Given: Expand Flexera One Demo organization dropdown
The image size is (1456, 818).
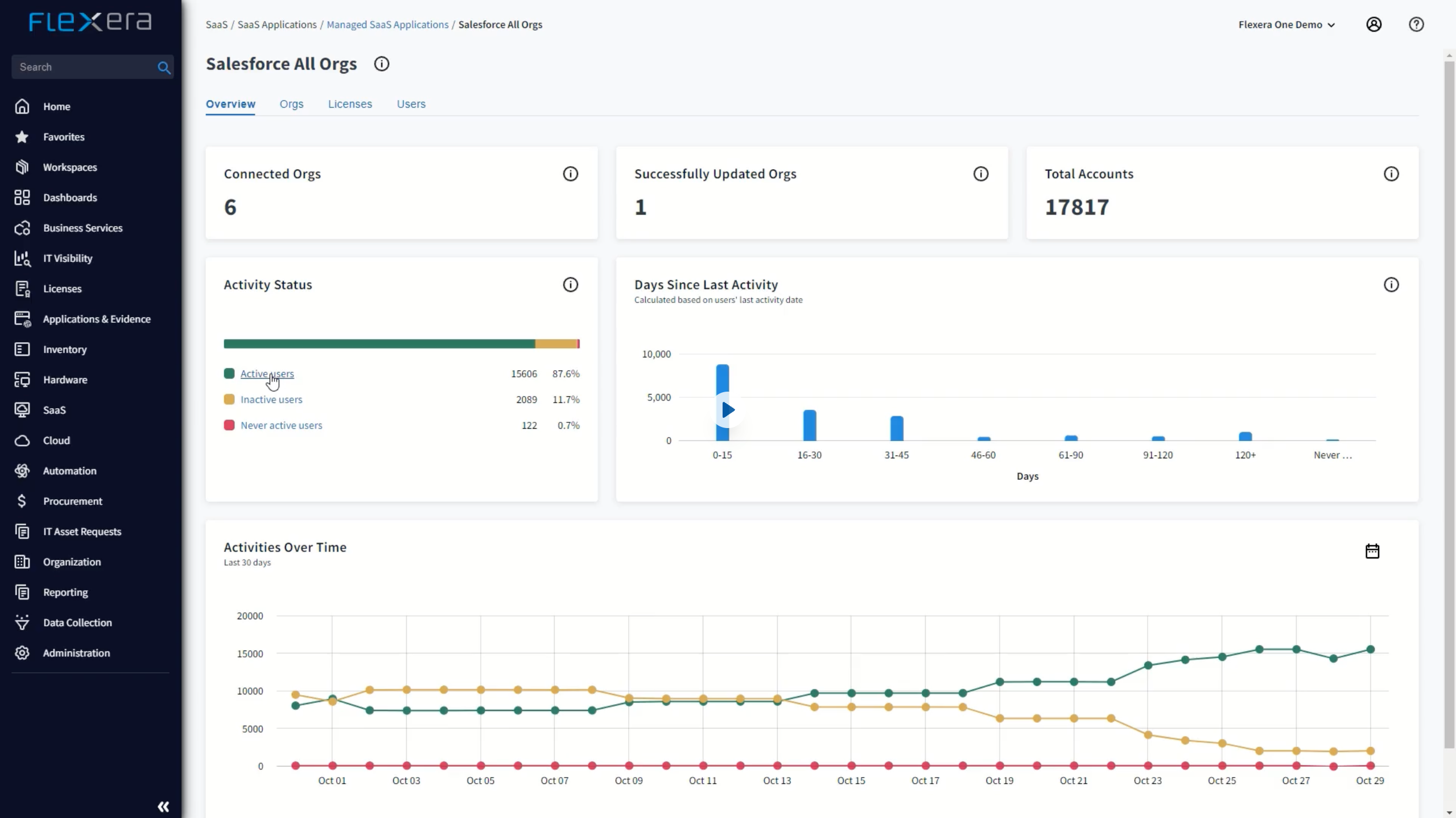Looking at the screenshot, I should tap(1286, 24).
